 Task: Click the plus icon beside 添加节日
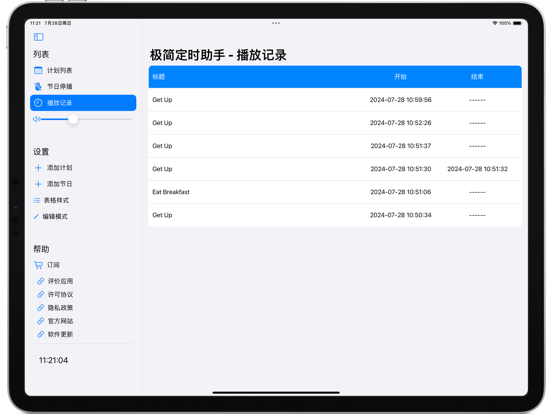(x=38, y=184)
